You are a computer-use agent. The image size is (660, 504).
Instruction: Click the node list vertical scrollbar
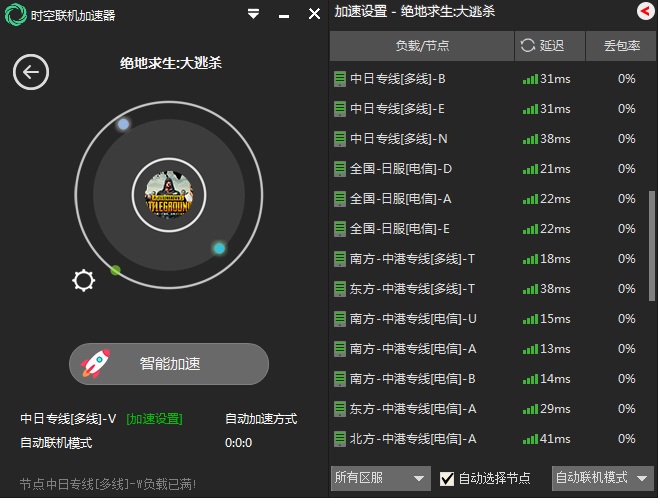[652, 245]
